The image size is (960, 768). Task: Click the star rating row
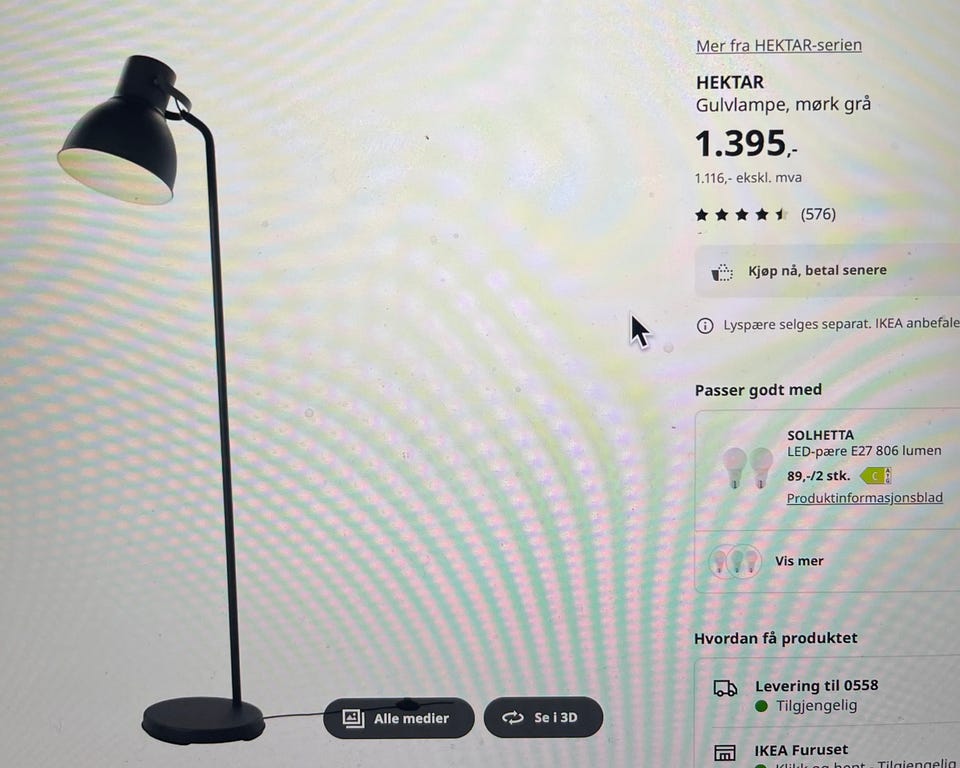point(741,214)
